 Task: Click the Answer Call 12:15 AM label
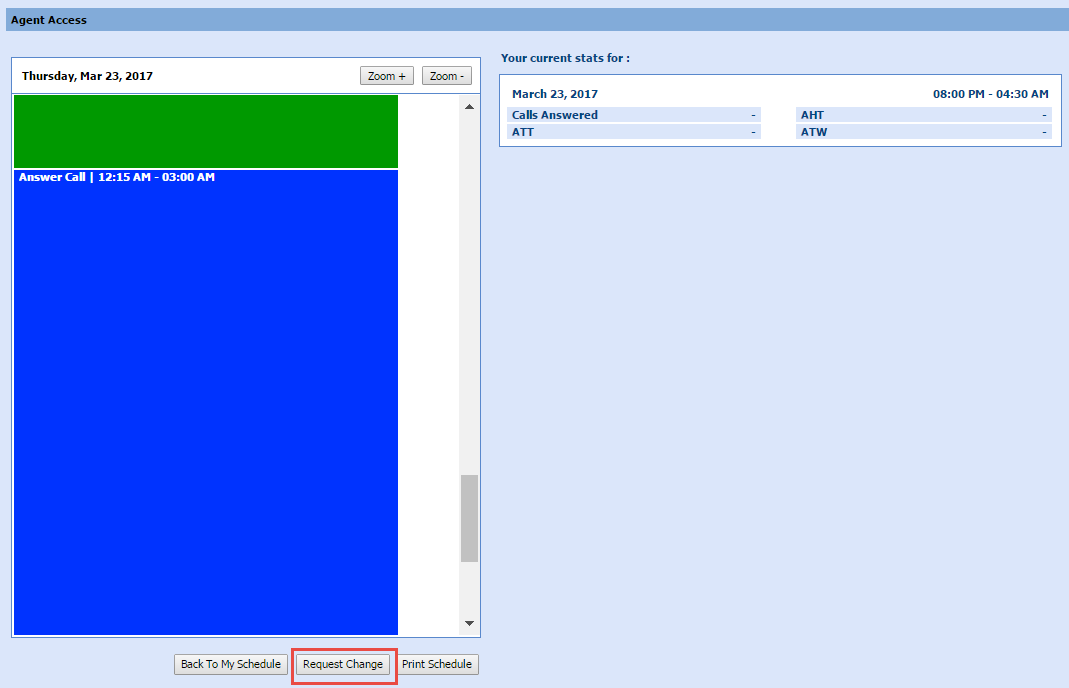click(x=116, y=178)
